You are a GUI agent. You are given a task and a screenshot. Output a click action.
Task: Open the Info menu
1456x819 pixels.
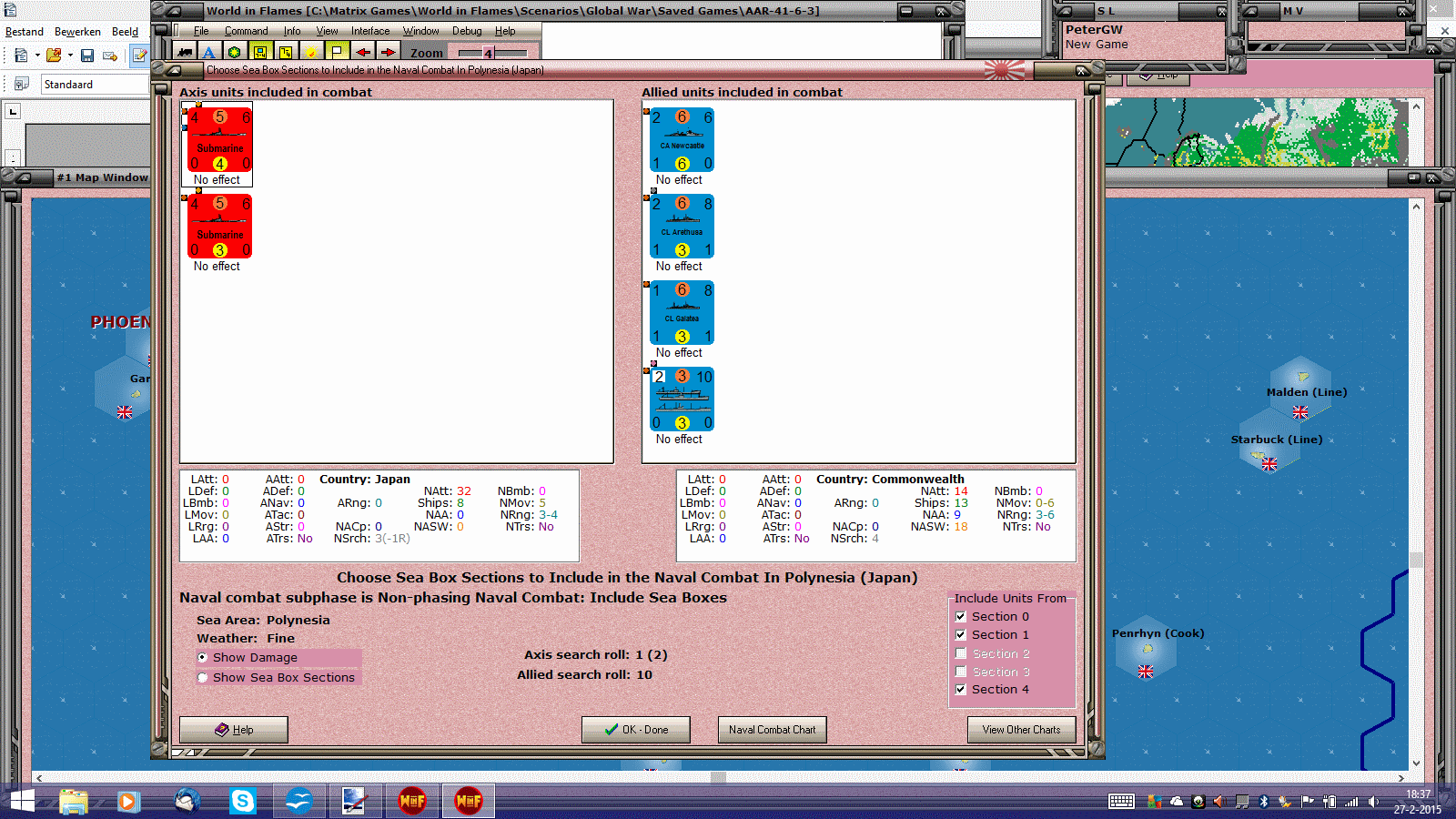click(292, 31)
